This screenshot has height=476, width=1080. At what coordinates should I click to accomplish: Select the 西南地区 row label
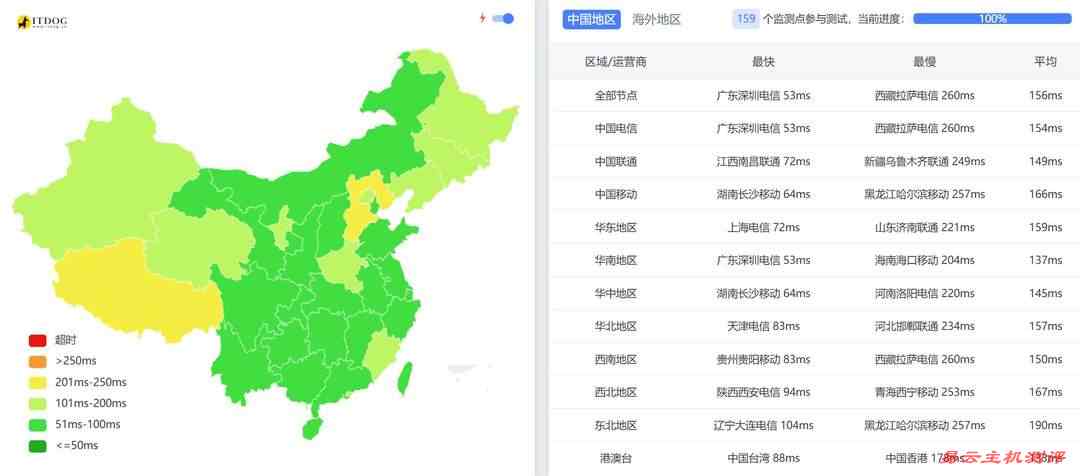(616, 359)
